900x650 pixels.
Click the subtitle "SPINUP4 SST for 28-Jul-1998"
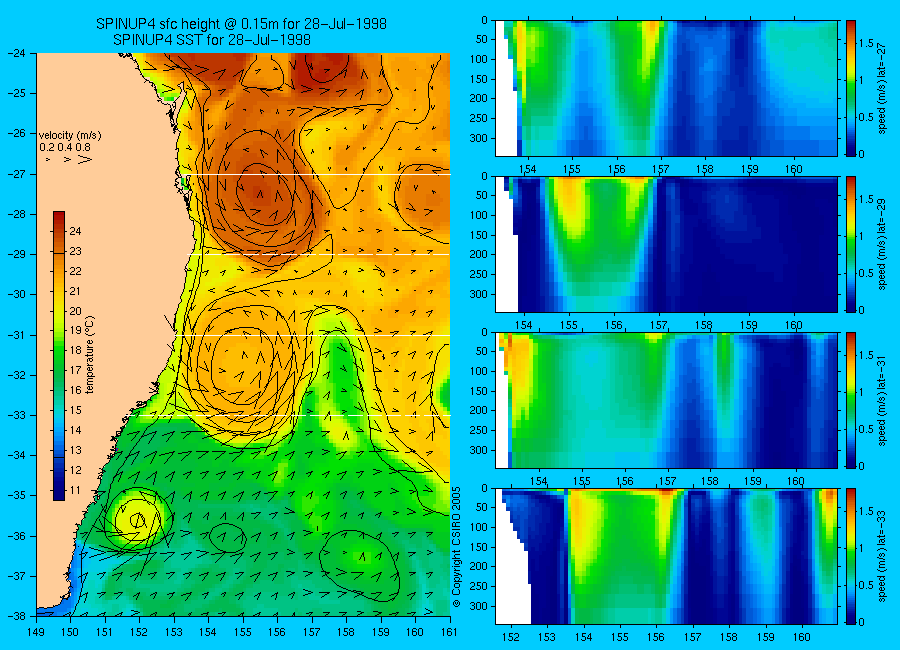(x=212, y=40)
